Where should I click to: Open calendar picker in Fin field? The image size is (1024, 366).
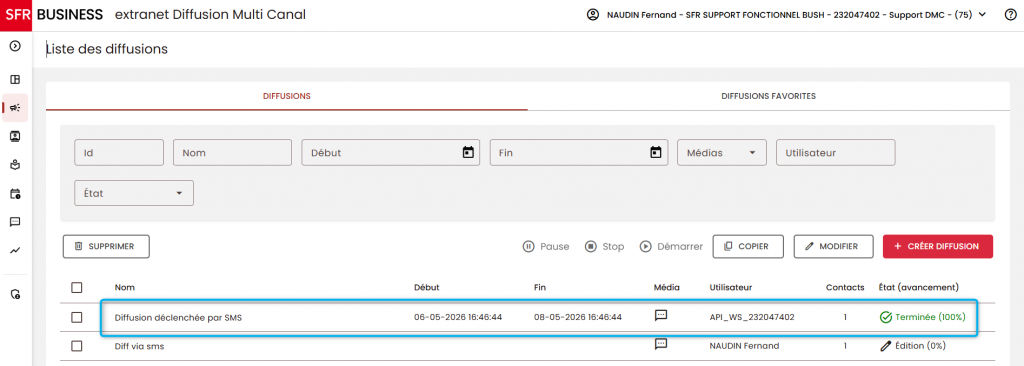click(x=656, y=152)
